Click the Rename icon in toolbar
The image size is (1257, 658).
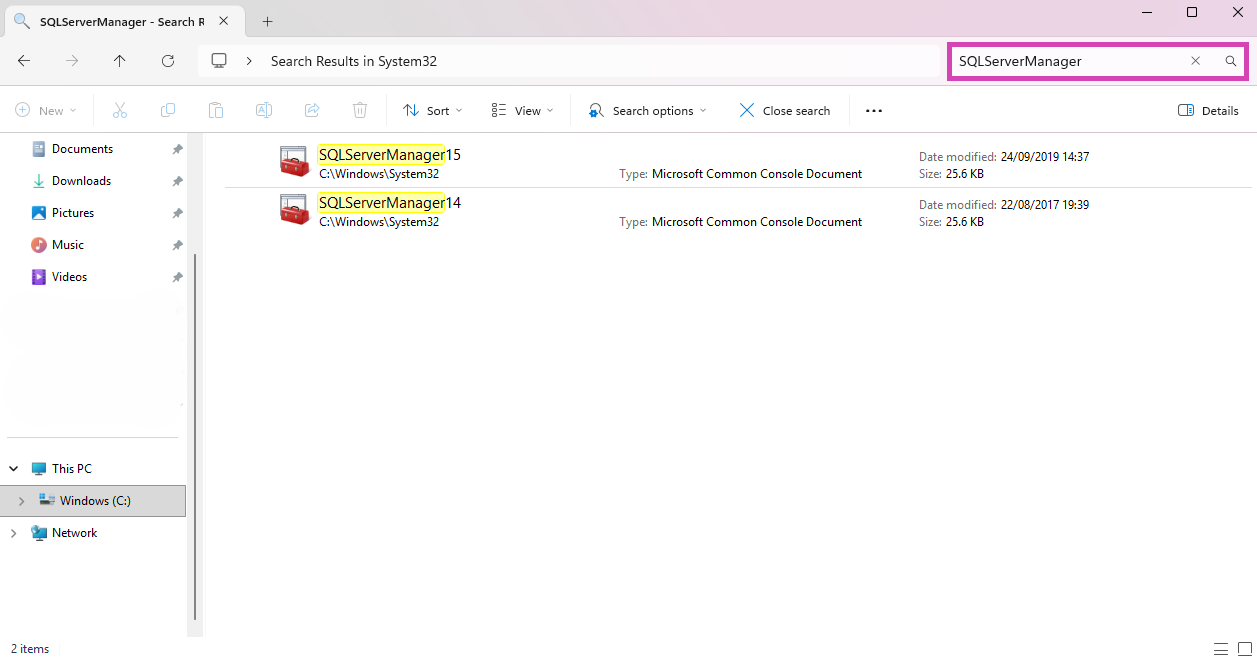click(264, 111)
